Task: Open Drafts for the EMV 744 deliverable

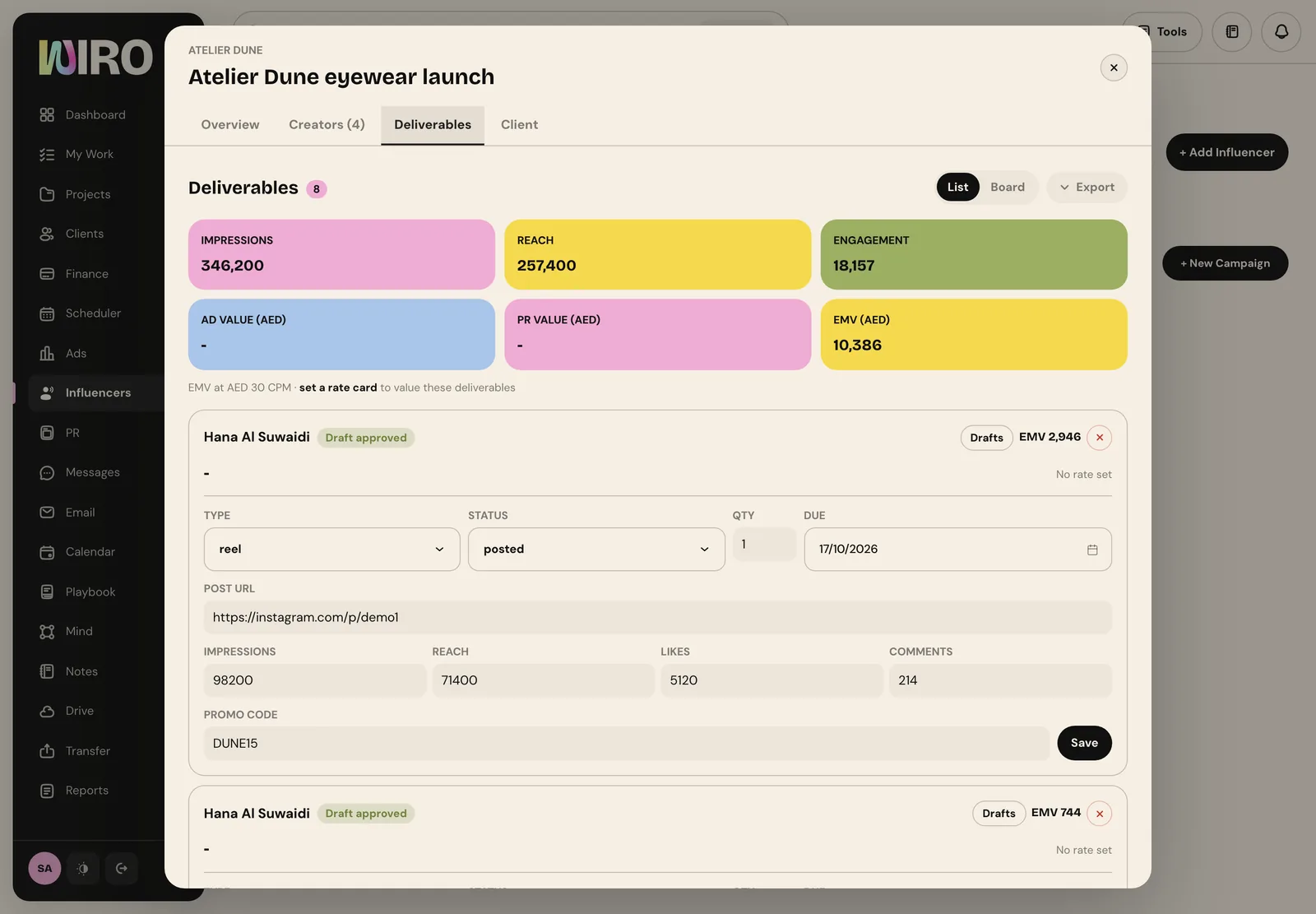Action: pyautogui.click(x=999, y=814)
